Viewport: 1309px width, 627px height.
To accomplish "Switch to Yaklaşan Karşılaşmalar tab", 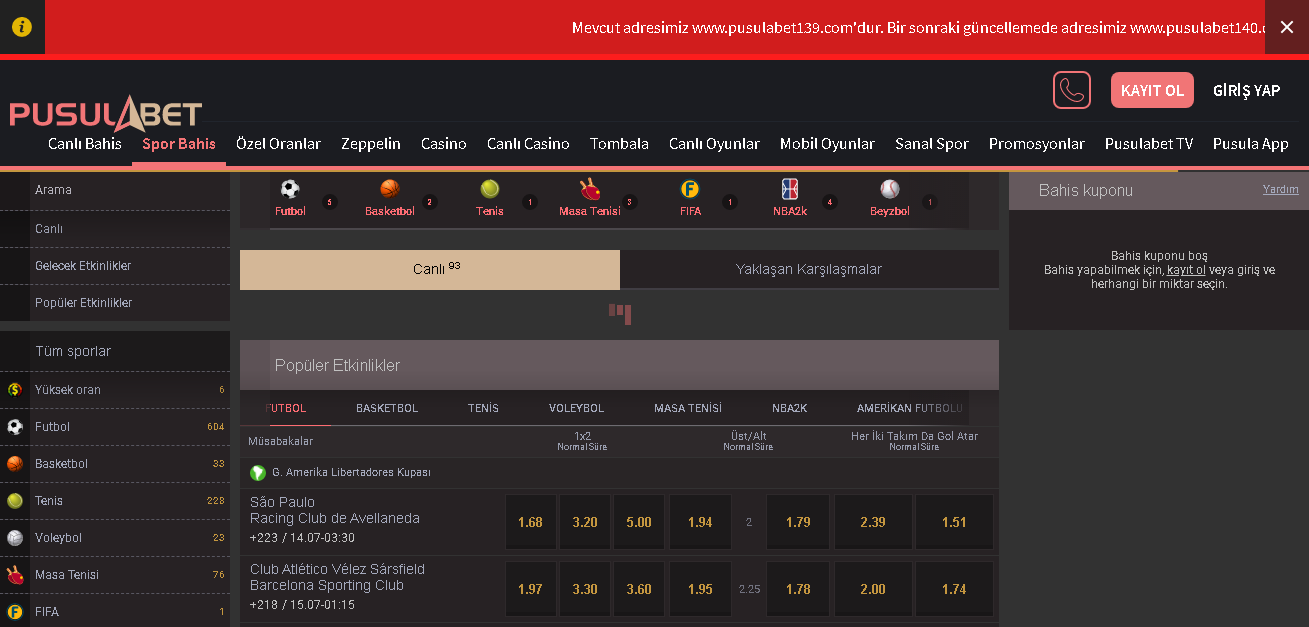I will click(x=809, y=270).
